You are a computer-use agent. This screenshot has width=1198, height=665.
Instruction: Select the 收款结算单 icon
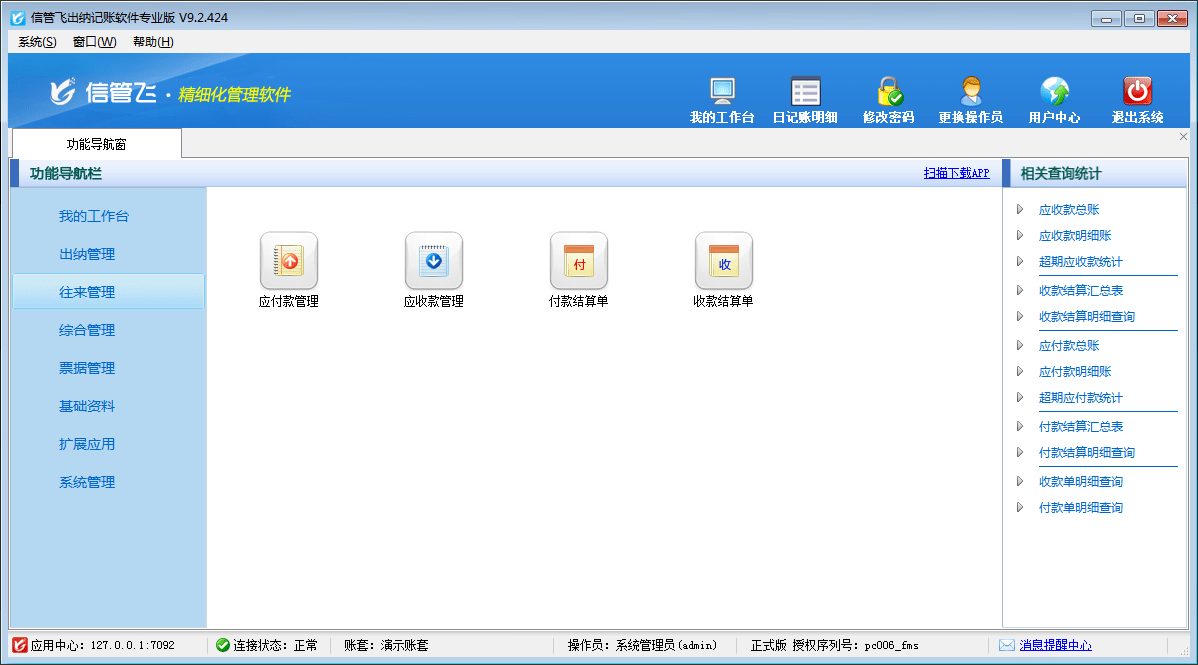pos(723,262)
